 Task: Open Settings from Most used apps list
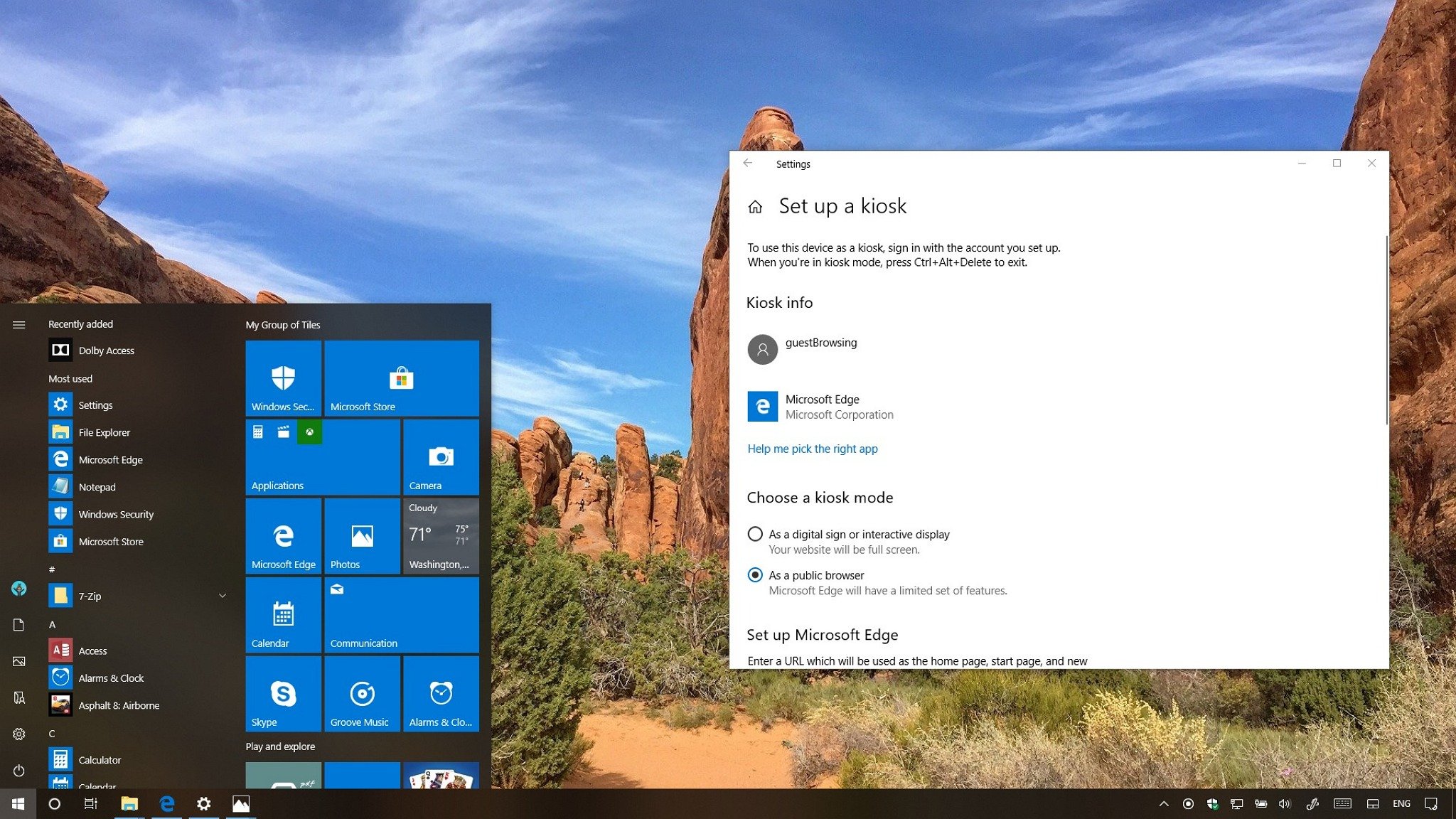pyautogui.click(x=95, y=404)
